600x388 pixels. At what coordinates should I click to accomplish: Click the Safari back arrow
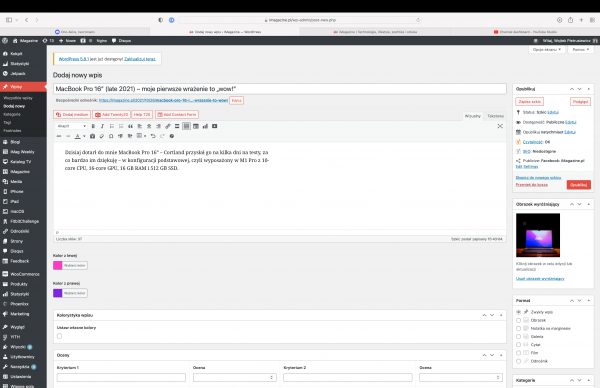(x=26, y=20)
